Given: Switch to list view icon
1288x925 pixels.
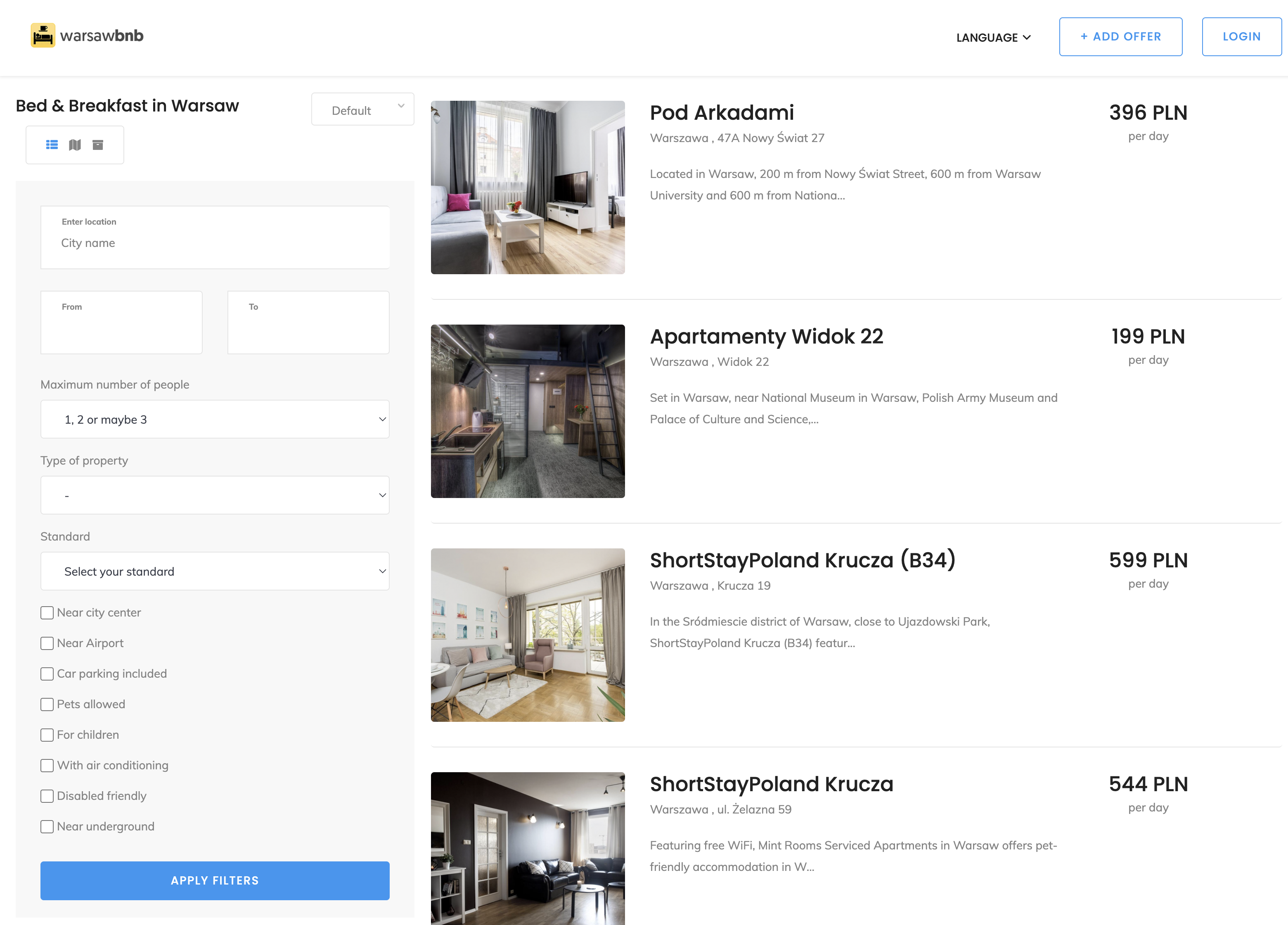Looking at the screenshot, I should (52, 145).
